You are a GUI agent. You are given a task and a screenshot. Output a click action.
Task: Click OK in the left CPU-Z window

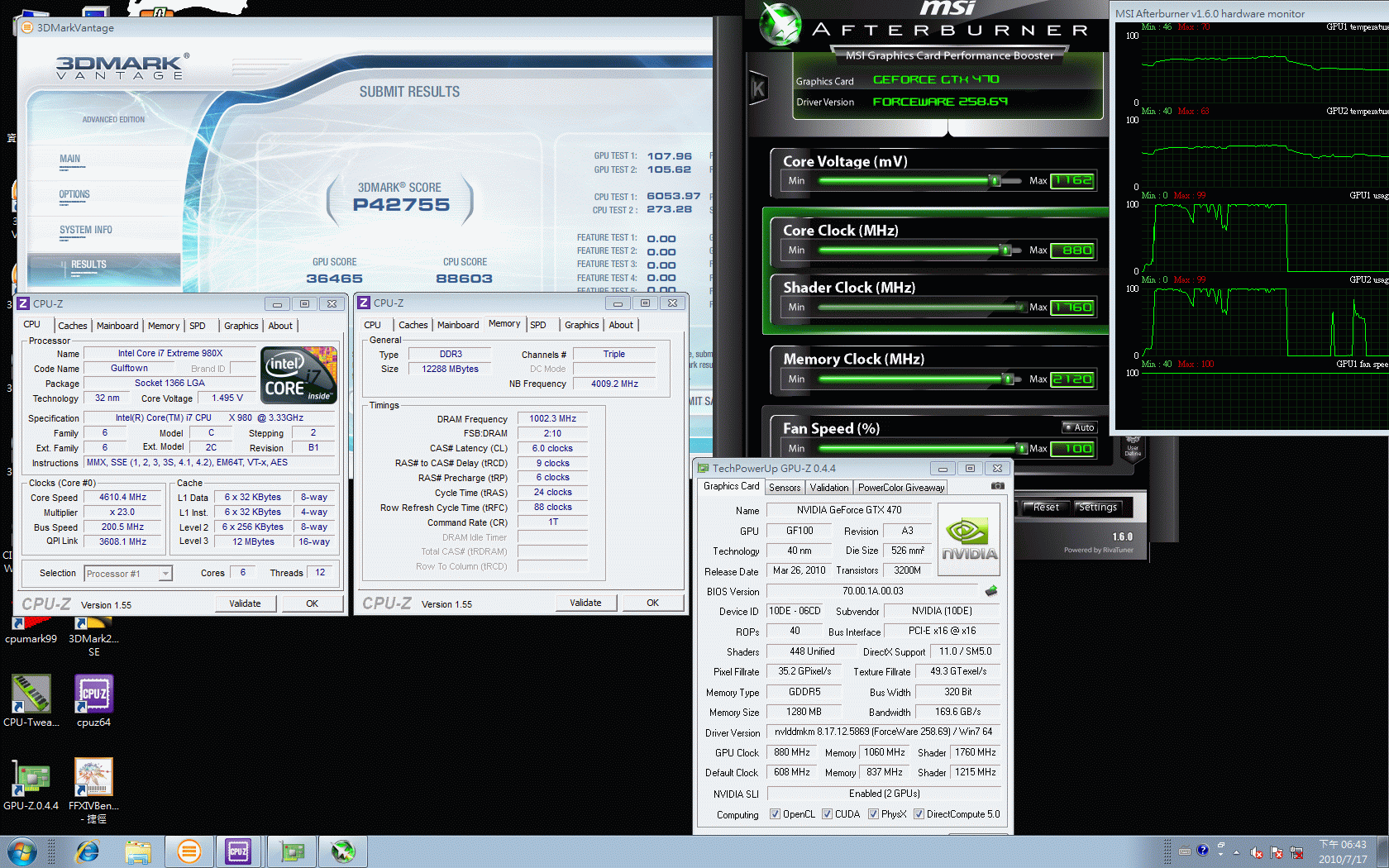[x=312, y=603]
